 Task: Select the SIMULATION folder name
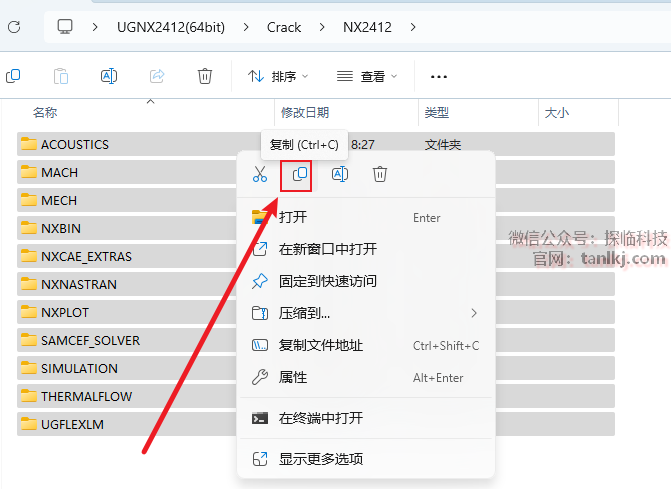79,368
